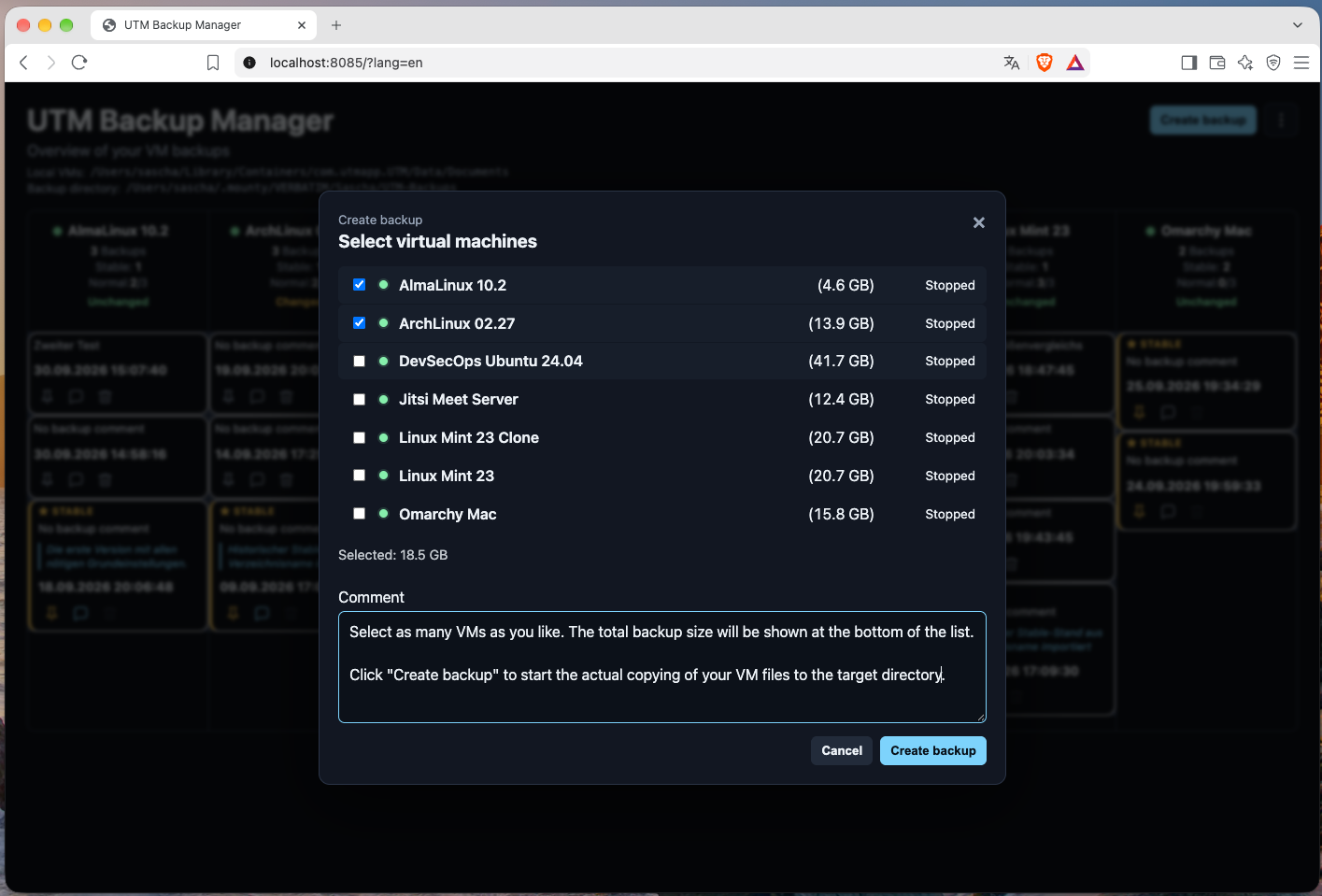Open the Leo AI assistant icon
Screen dimensions: 1322x896
pos(1245,63)
